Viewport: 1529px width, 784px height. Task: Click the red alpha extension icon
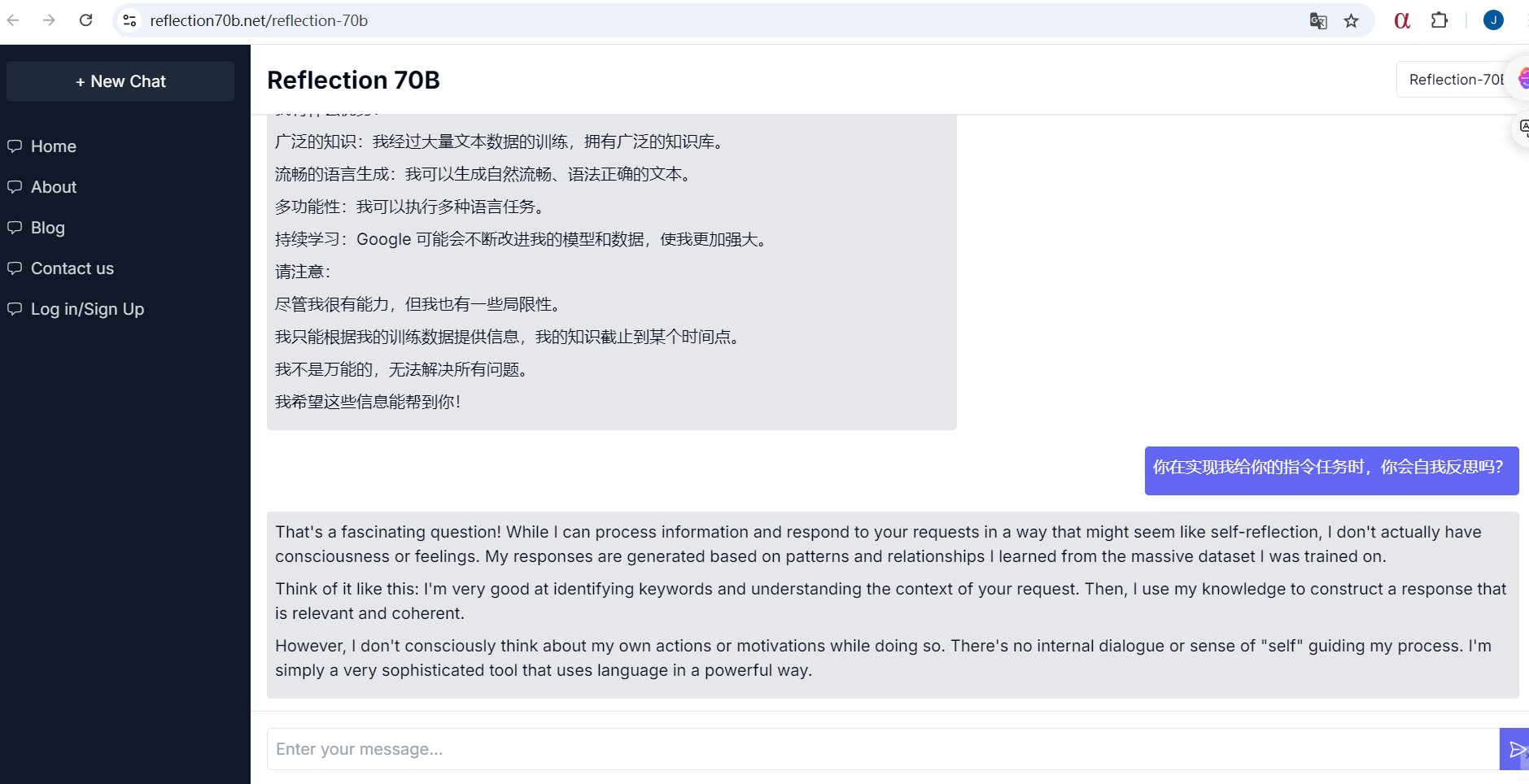tap(1401, 20)
